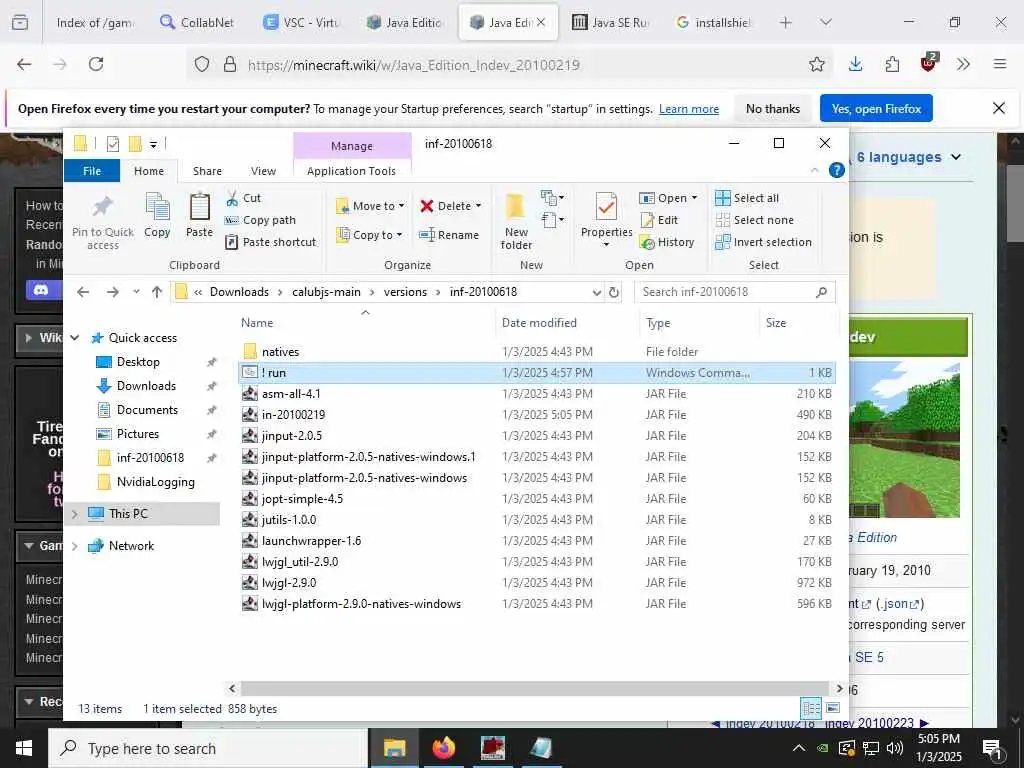The image size is (1024, 768).
Task: Collapse Quick access tree node
Action: click(x=74, y=338)
